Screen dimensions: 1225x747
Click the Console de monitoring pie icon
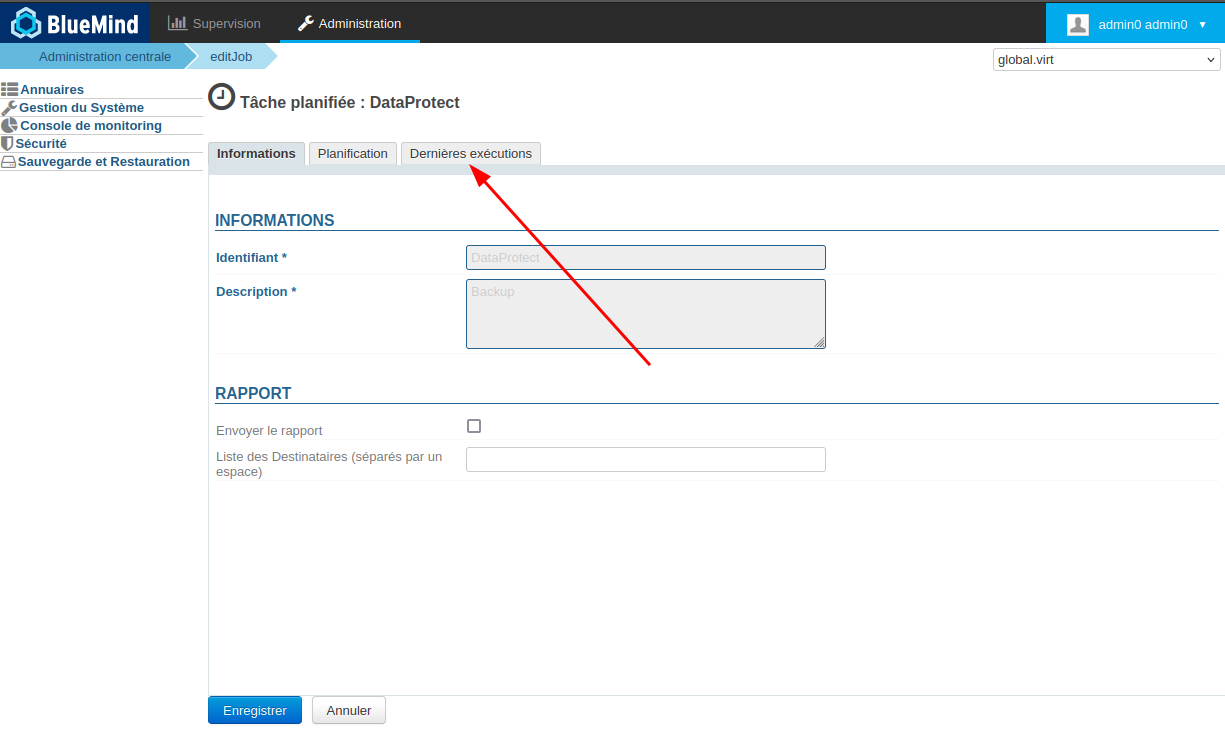point(9,126)
